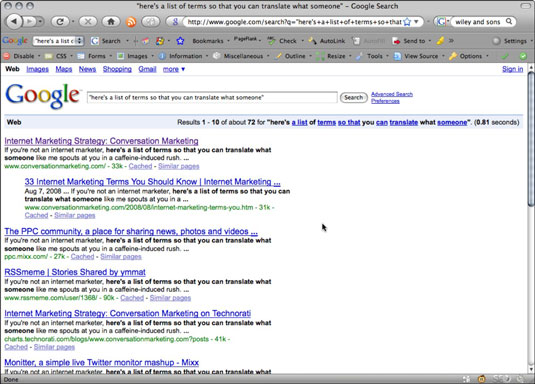Open the 33 Internet Marketing Terms result

point(153,182)
